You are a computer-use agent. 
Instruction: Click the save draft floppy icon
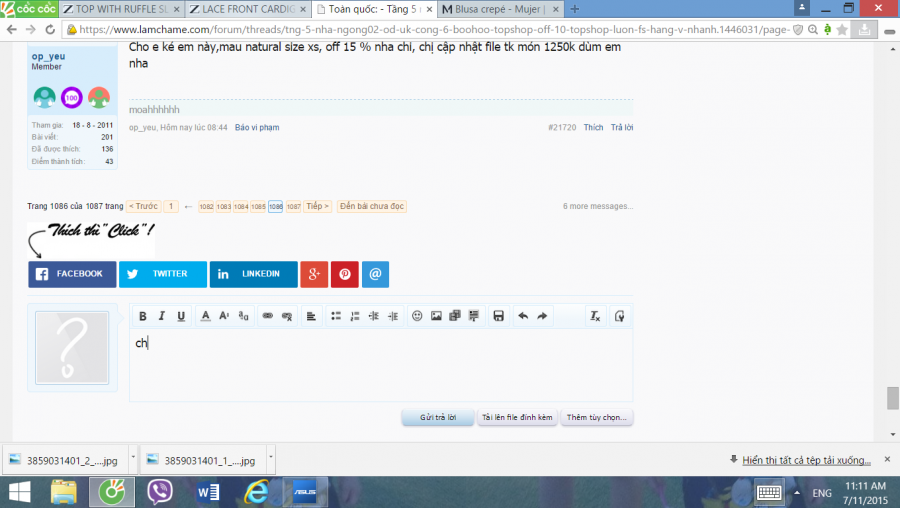click(498, 316)
